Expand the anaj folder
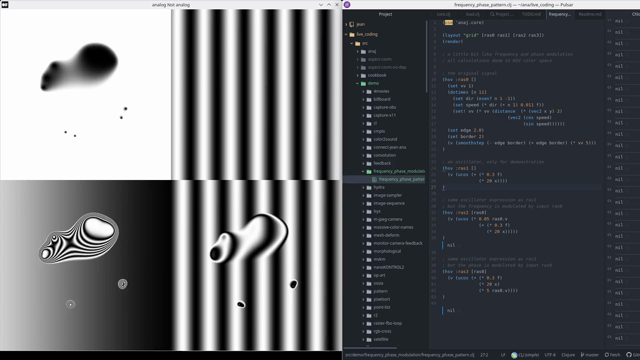Viewport: 640px width, 360px height. 358,51
